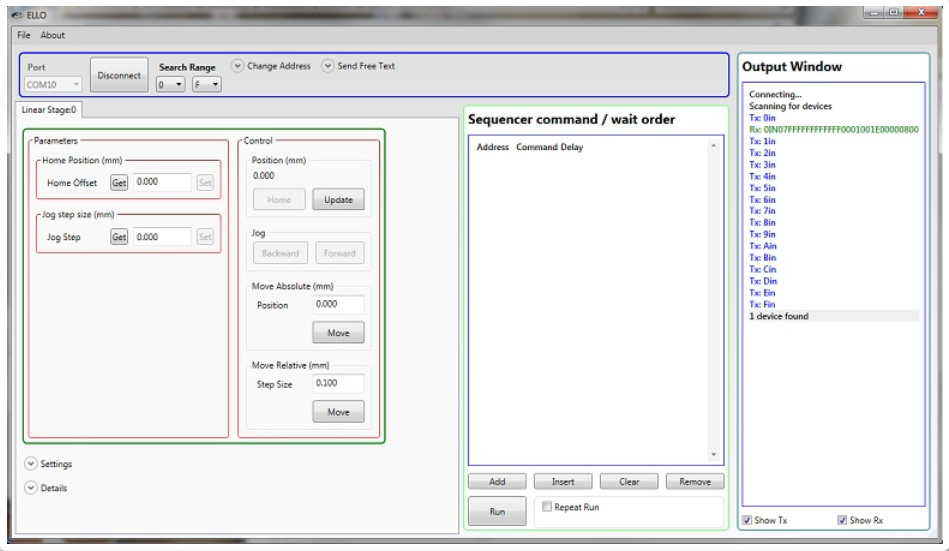Click Update under Position
This screenshot has width=949, height=551.
tap(338, 199)
